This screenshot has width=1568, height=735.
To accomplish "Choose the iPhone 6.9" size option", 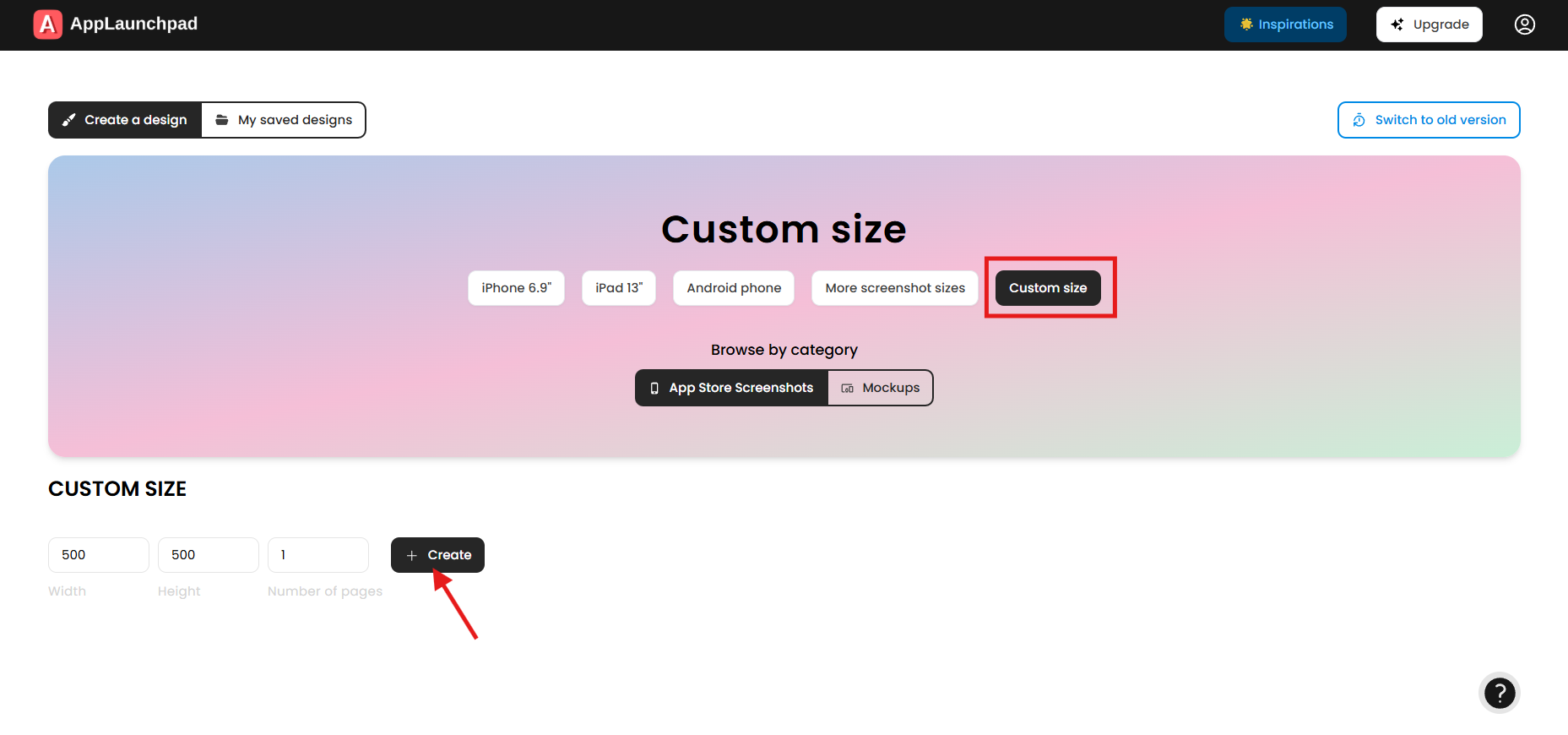I will point(516,288).
